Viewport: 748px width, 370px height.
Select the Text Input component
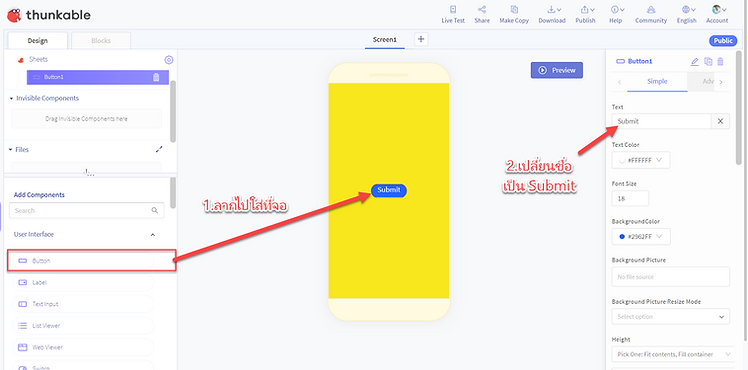point(83,304)
